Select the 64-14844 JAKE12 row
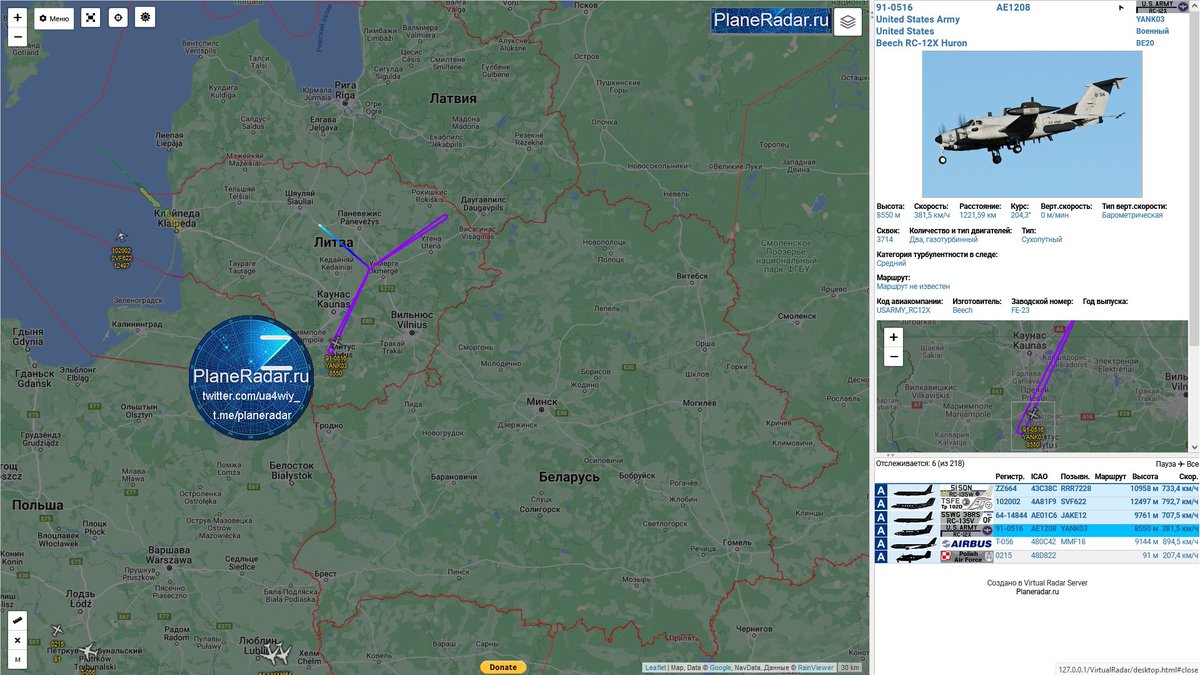The height and width of the screenshot is (675, 1200). (x=1037, y=516)
